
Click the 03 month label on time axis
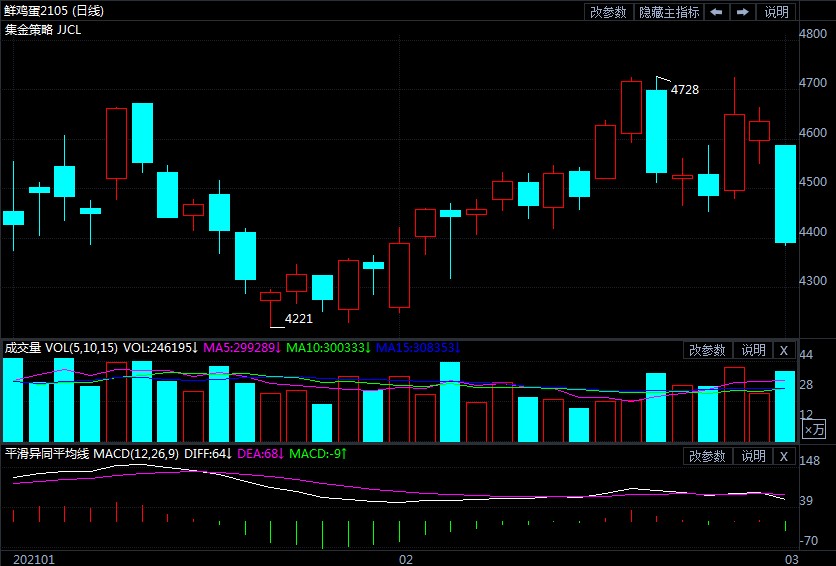[x=792, y=559]
